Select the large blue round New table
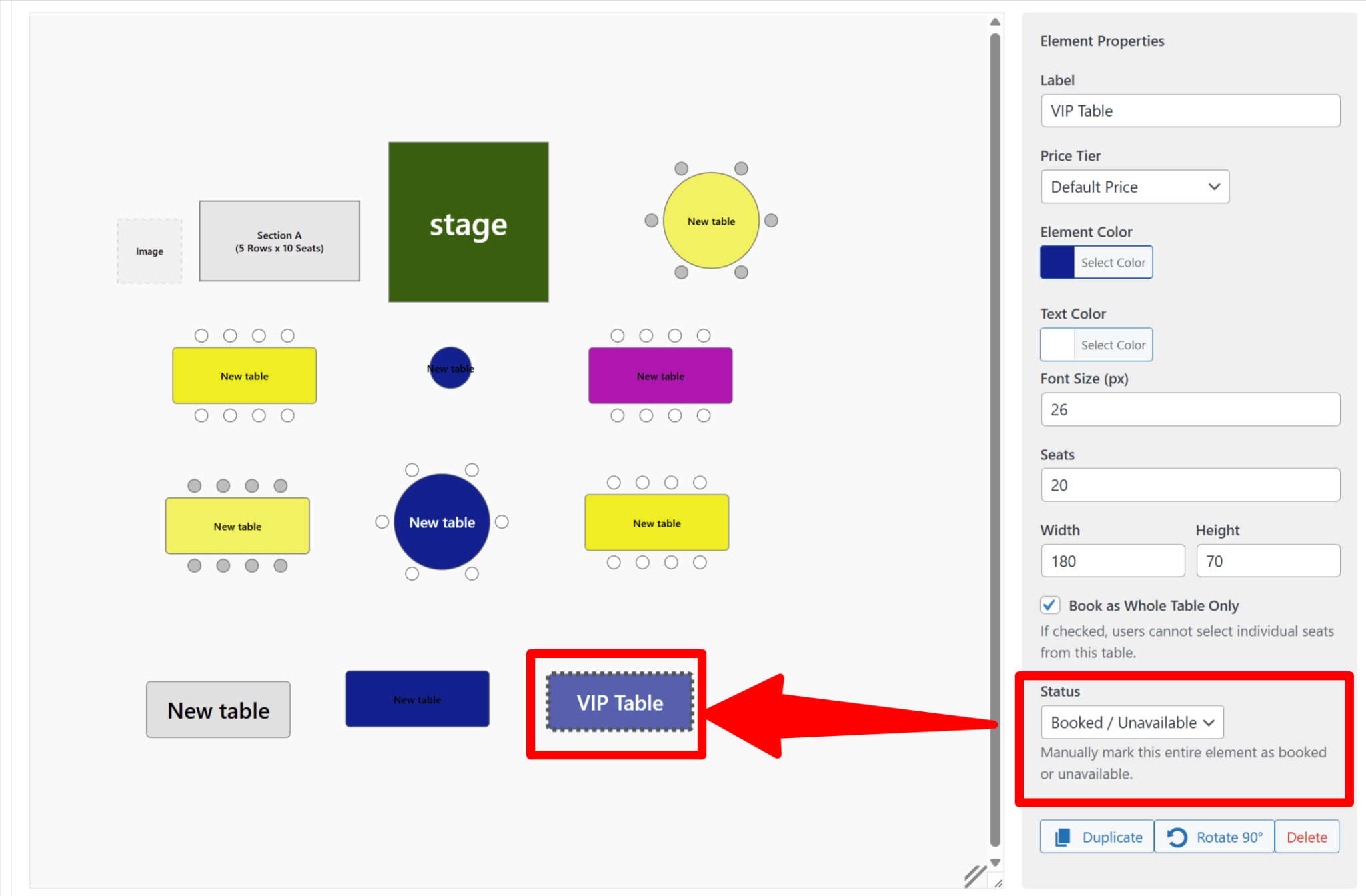 click(x=442, y=522)
